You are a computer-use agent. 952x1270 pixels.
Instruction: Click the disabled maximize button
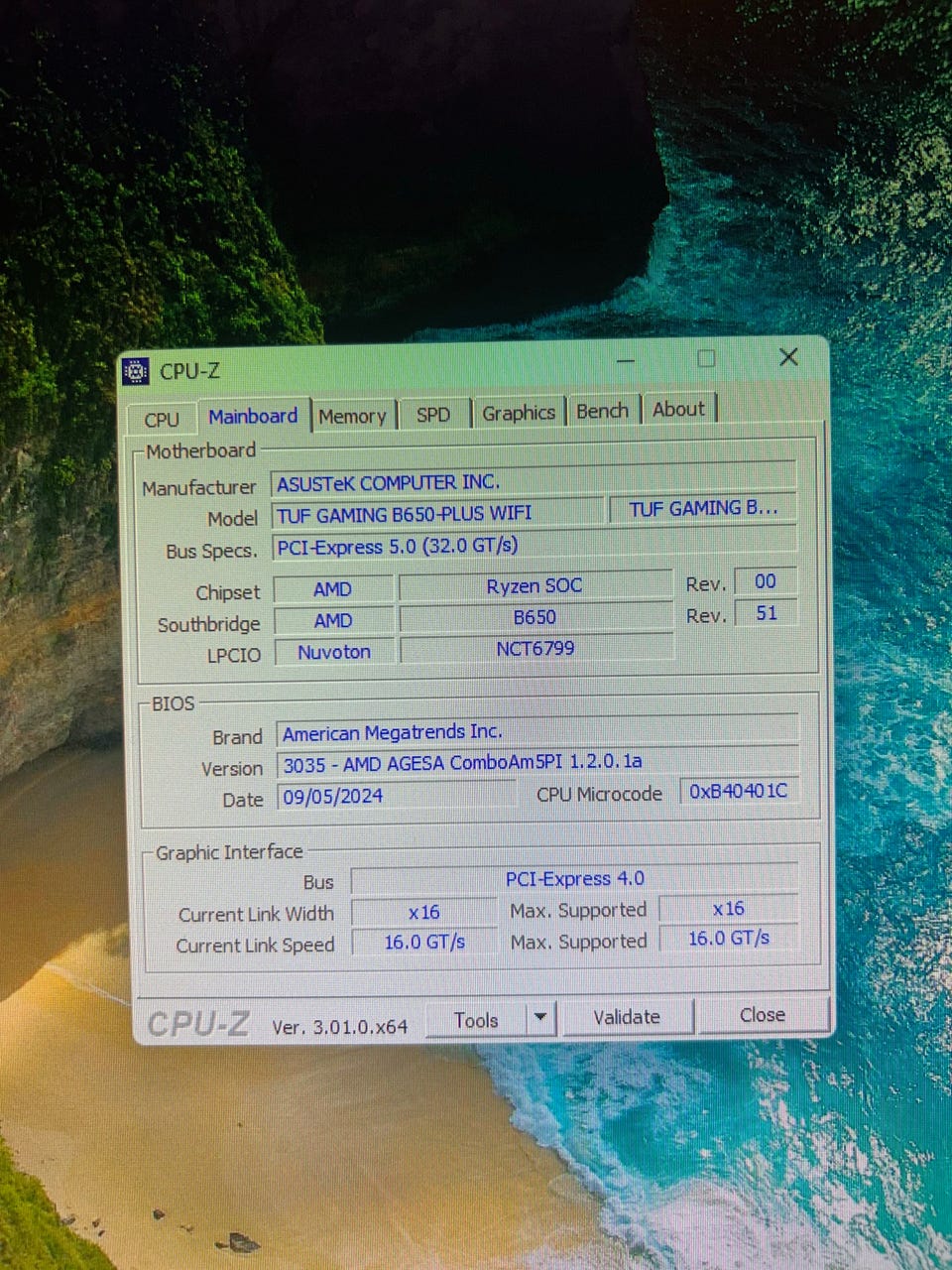(x=706, y=358)
